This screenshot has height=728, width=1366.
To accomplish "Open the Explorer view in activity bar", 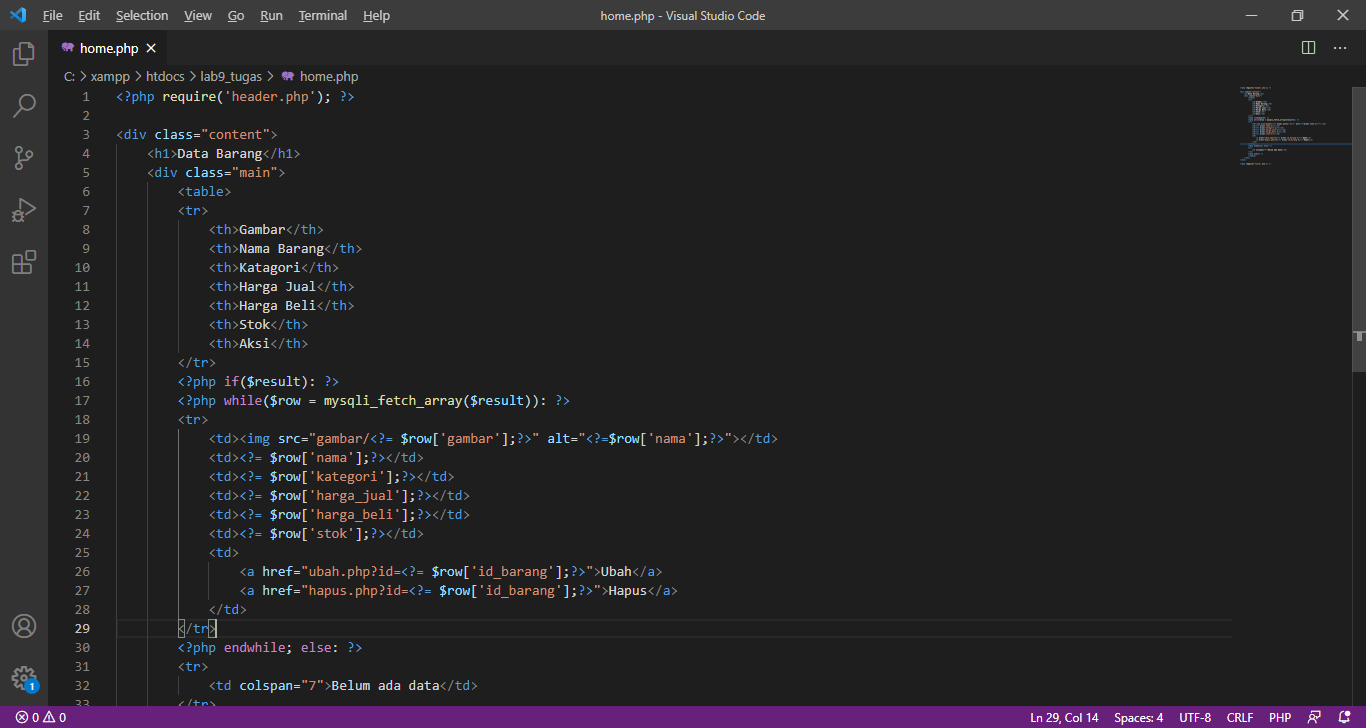I will pyautogui.click(x=24, y=54).
